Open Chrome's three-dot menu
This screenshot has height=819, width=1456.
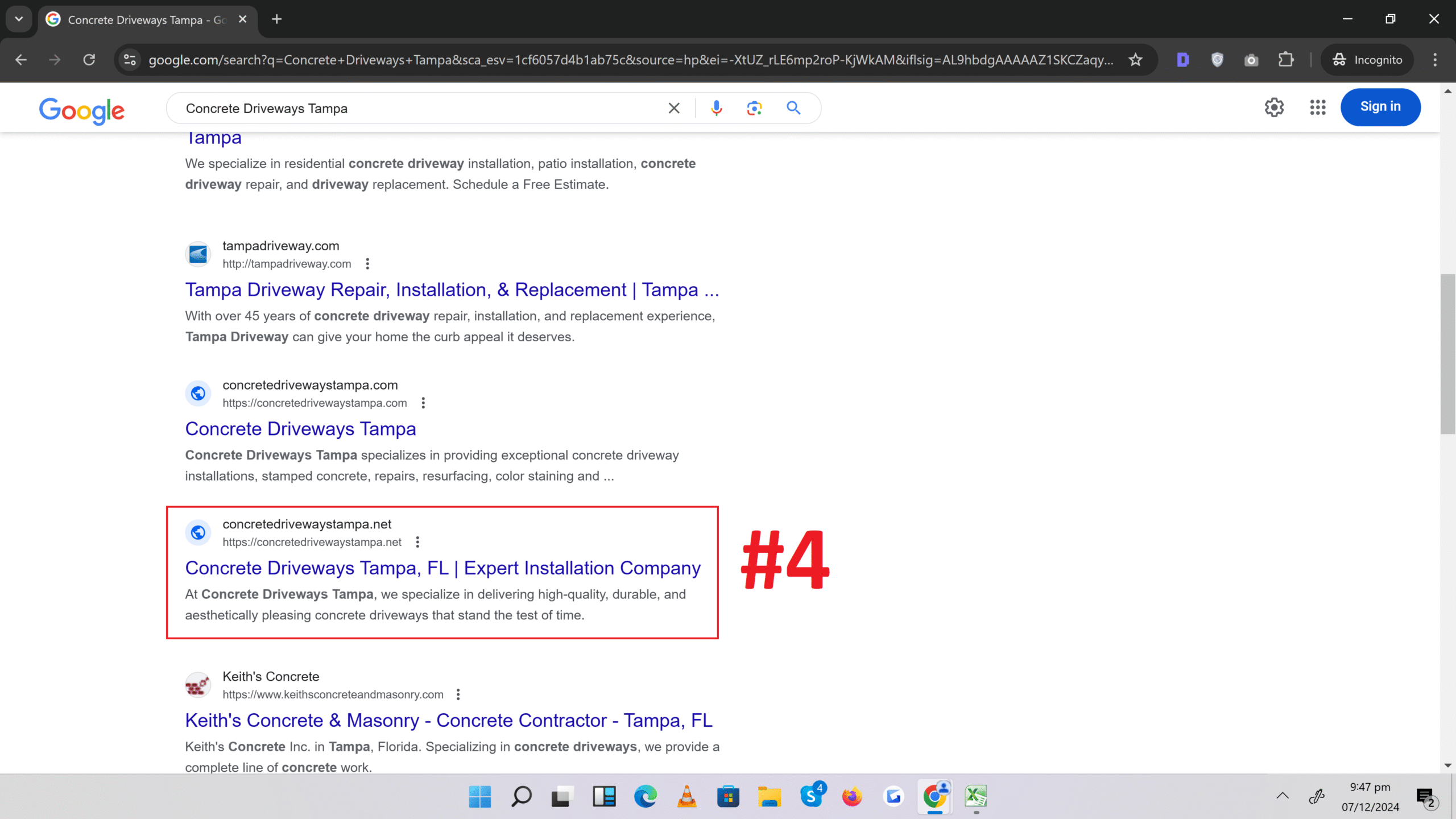coord(1435,60)
